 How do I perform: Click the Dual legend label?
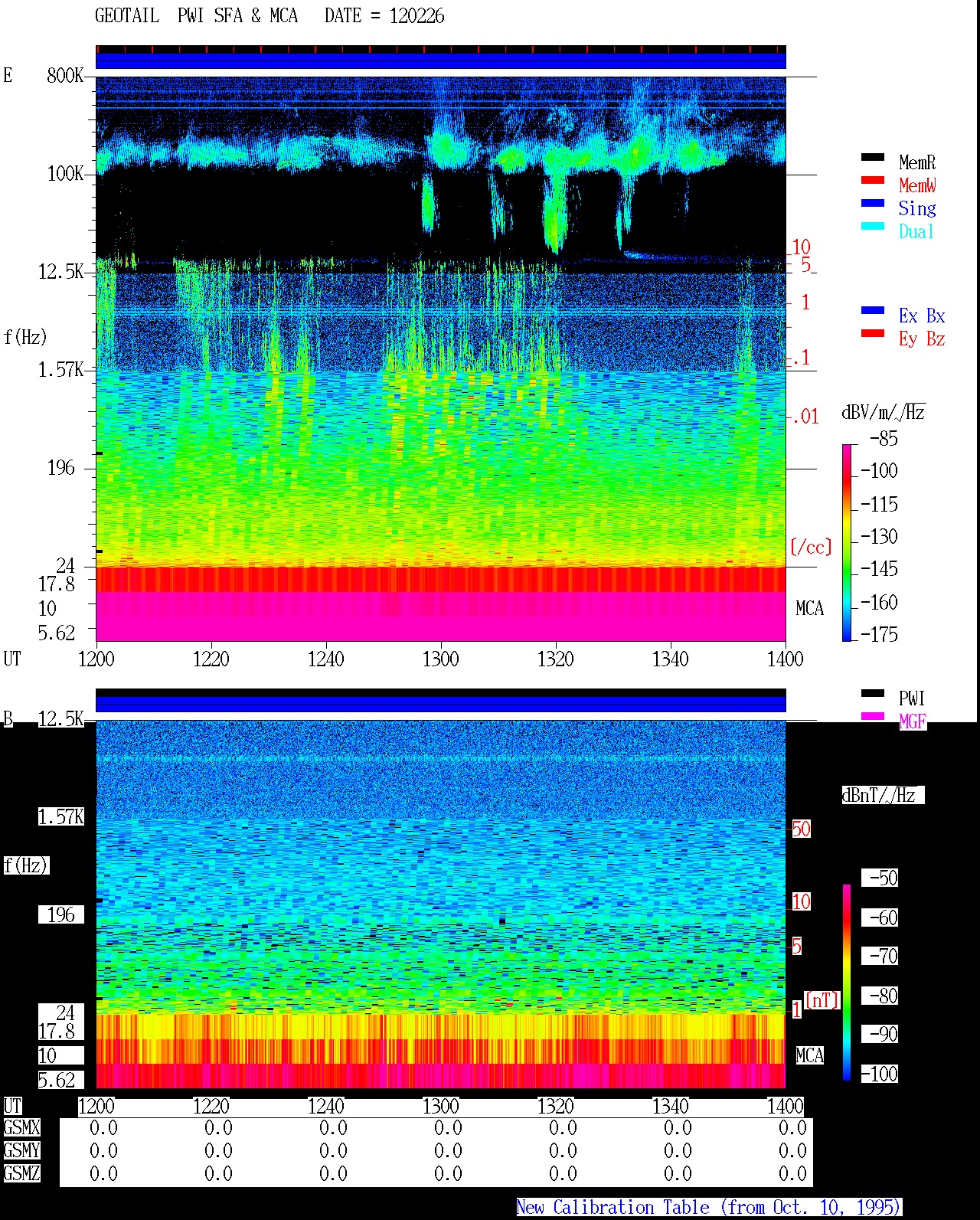(917, 231)
